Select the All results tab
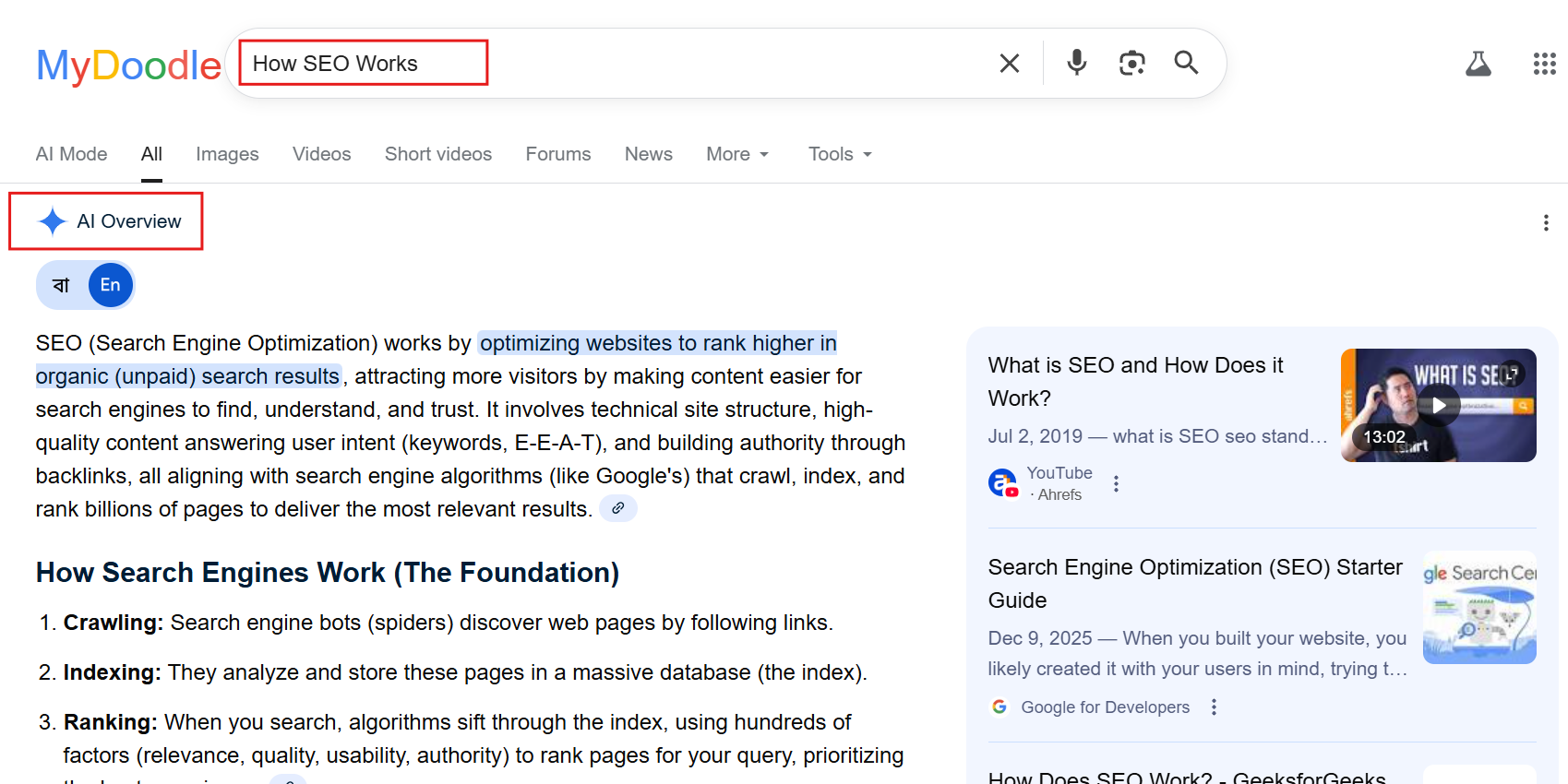1568x784 pixels. click(x=151, y=154)
